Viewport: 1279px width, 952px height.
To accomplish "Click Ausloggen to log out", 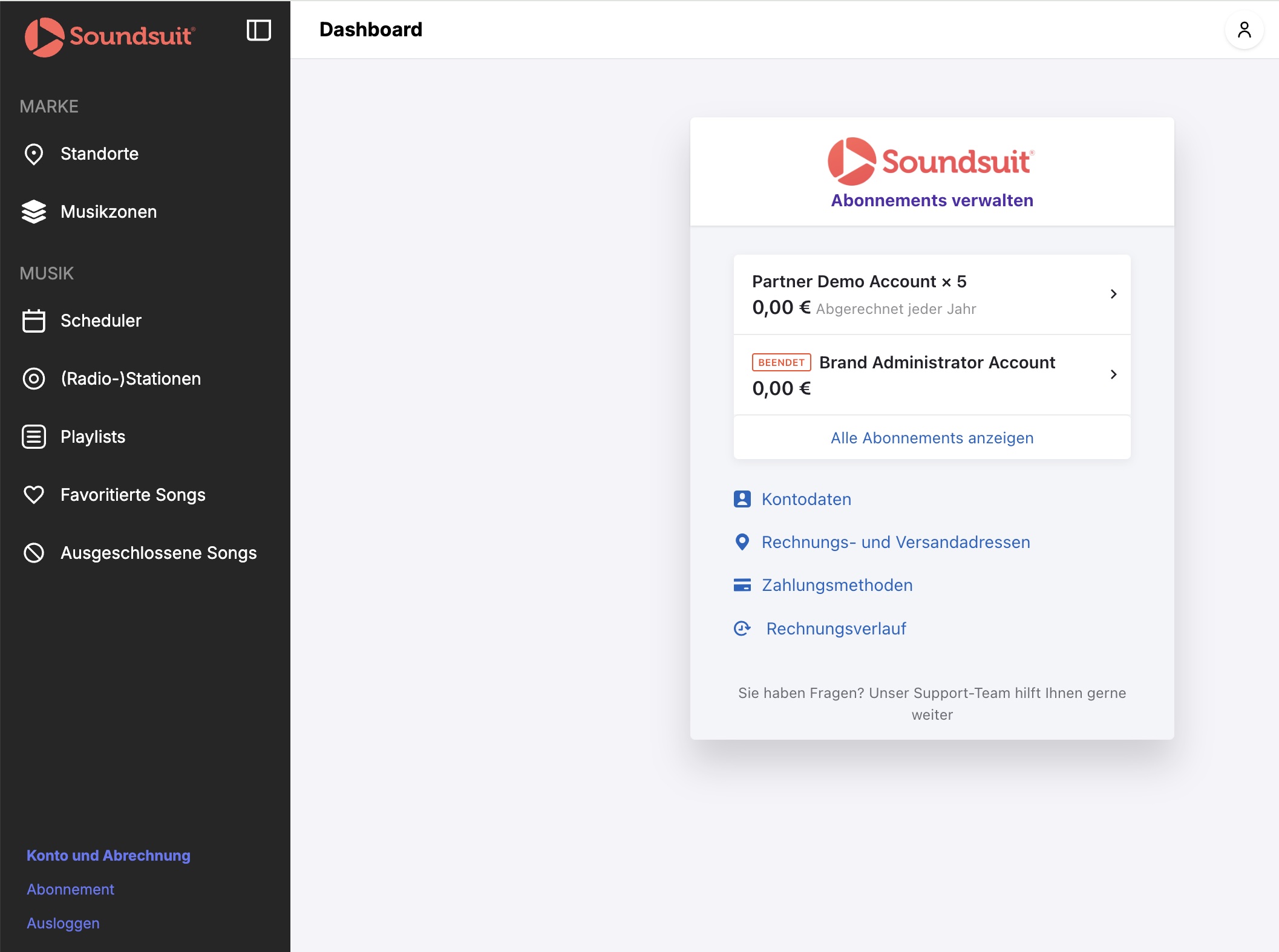I will (63, 923).
